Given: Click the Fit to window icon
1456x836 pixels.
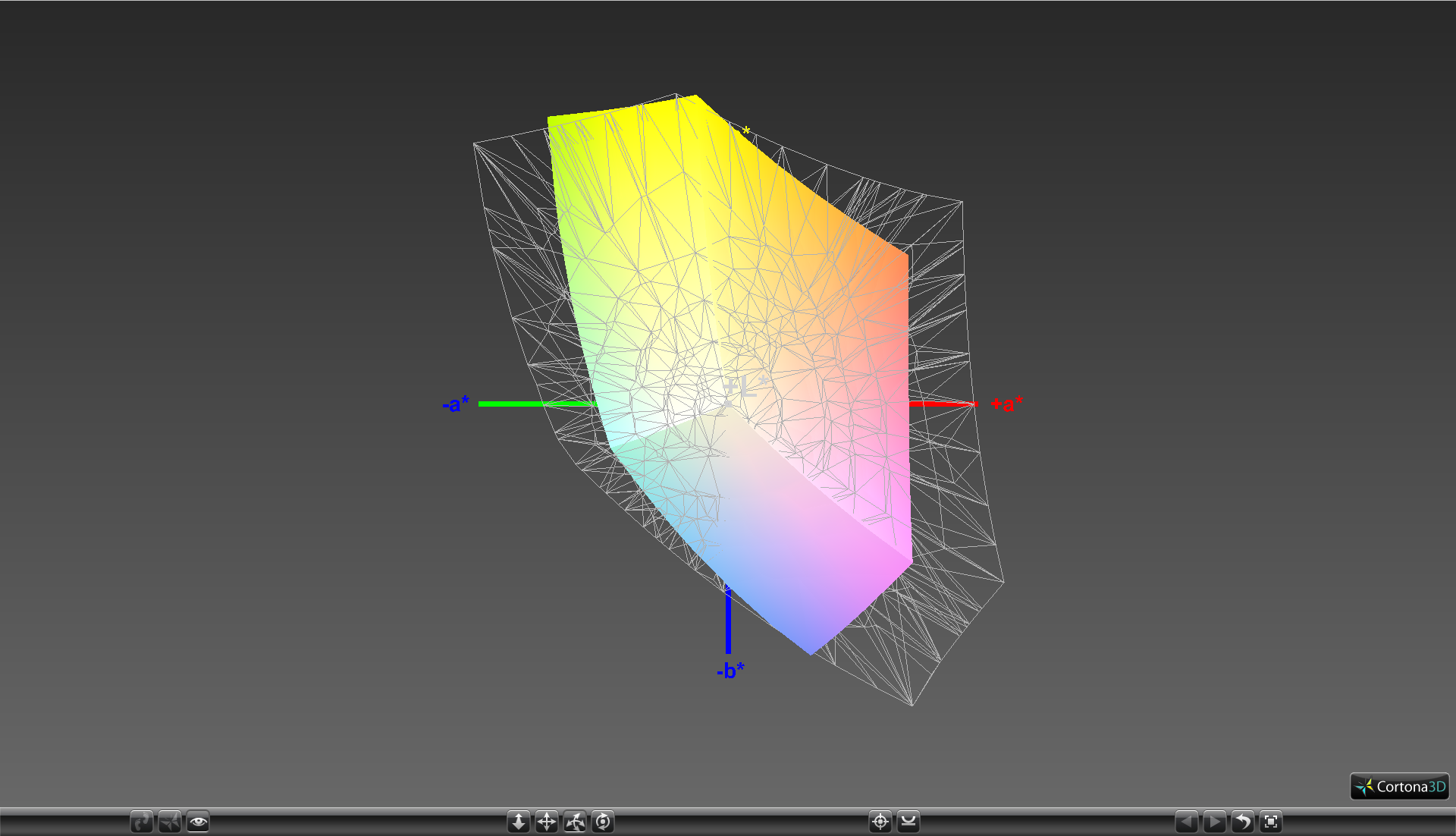Looking at the screenshot, I should [1271, 822].
